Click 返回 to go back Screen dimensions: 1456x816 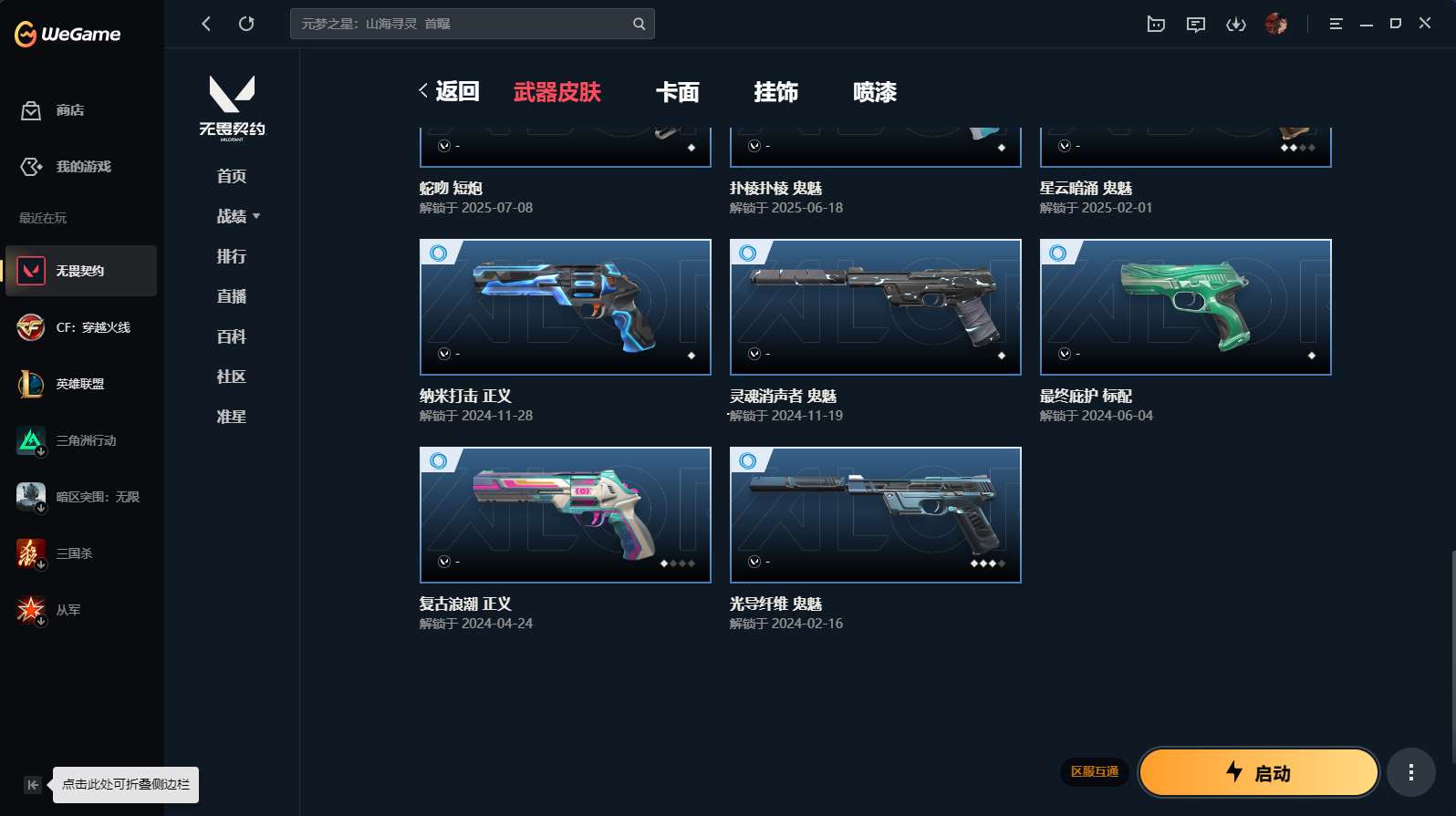point(450,91)
